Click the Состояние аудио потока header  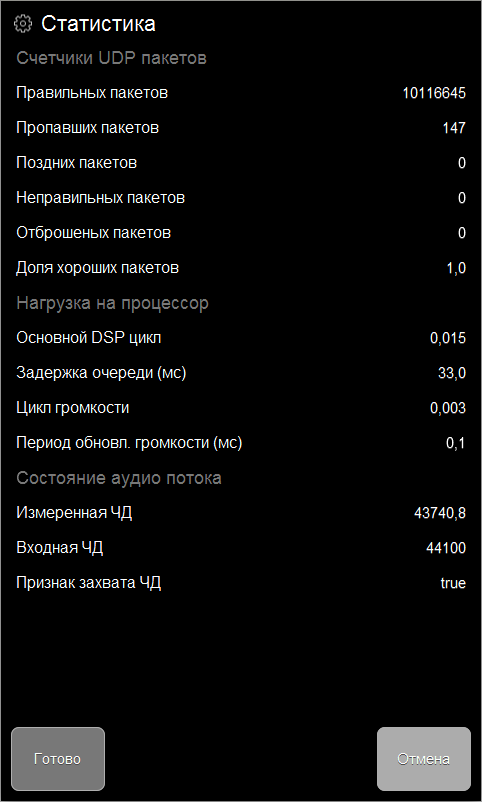coord(119,478)
